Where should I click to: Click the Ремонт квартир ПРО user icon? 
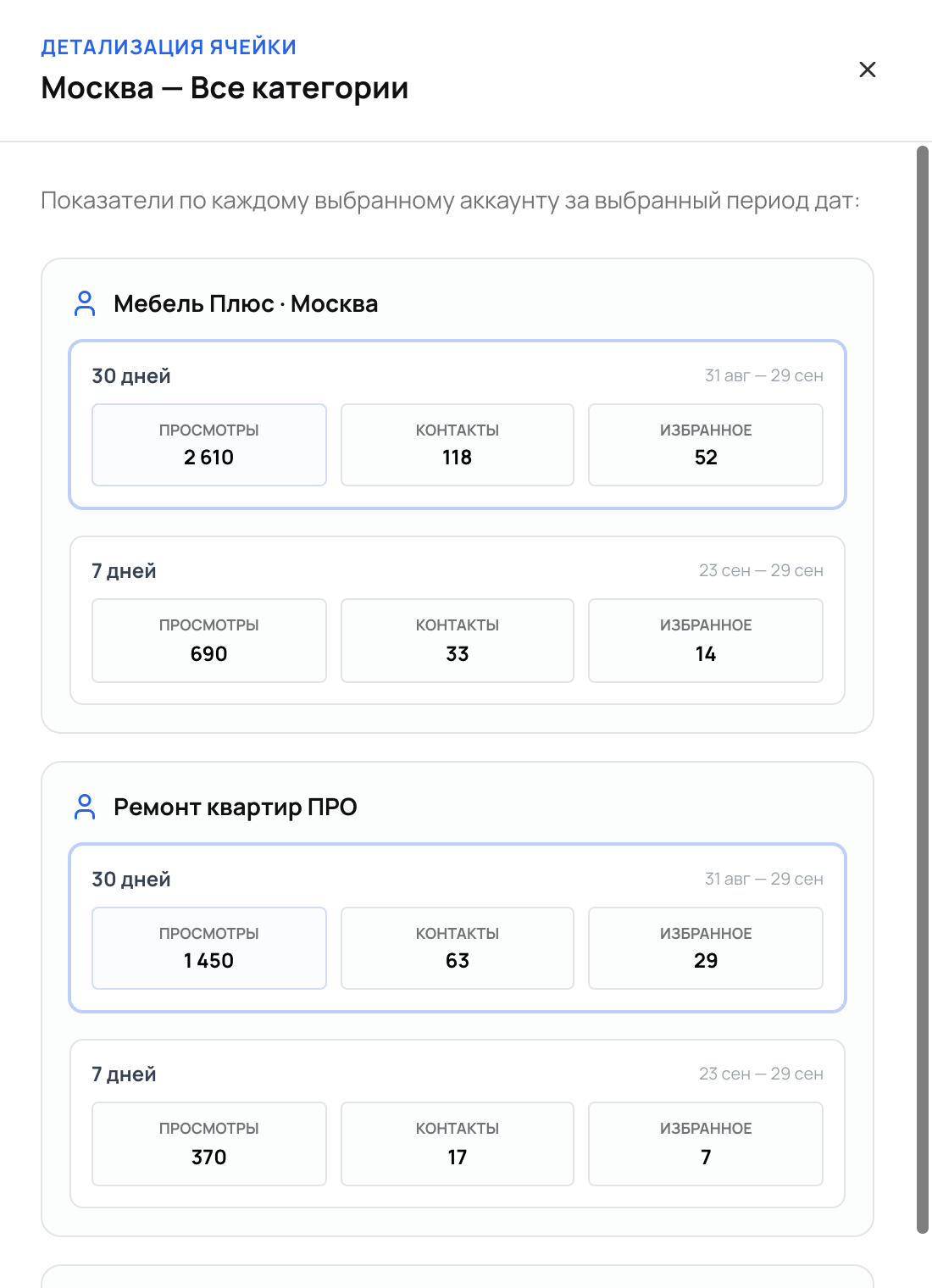pos(85,807)
